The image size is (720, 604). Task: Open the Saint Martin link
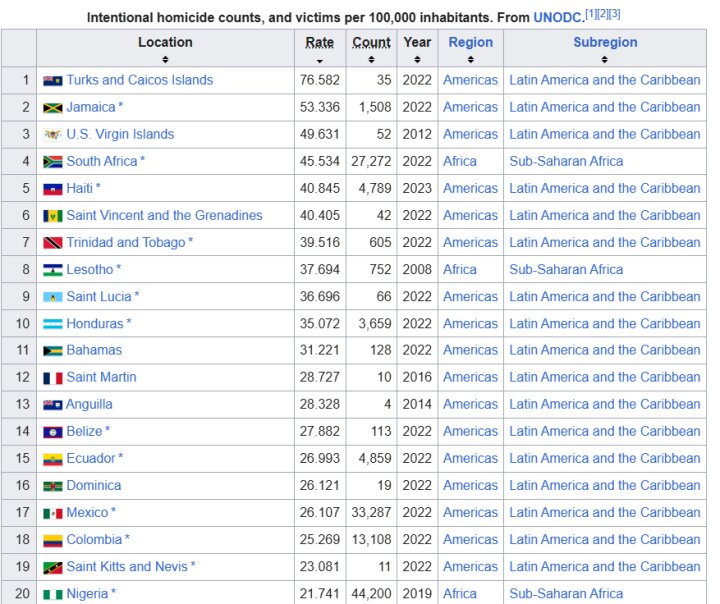[x=101, y=378]
